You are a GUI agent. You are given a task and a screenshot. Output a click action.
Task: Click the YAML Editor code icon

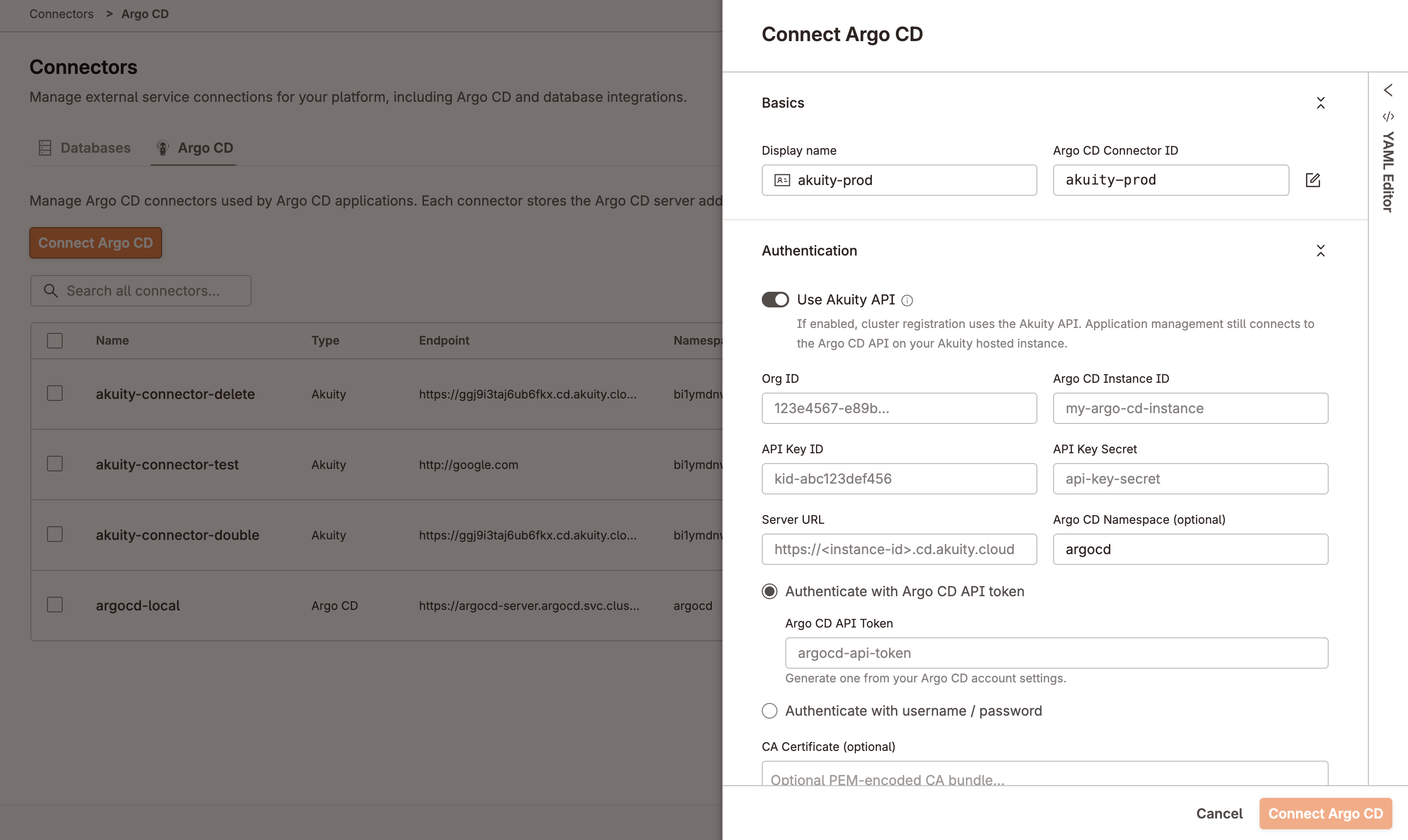(x=1388, y=117)
